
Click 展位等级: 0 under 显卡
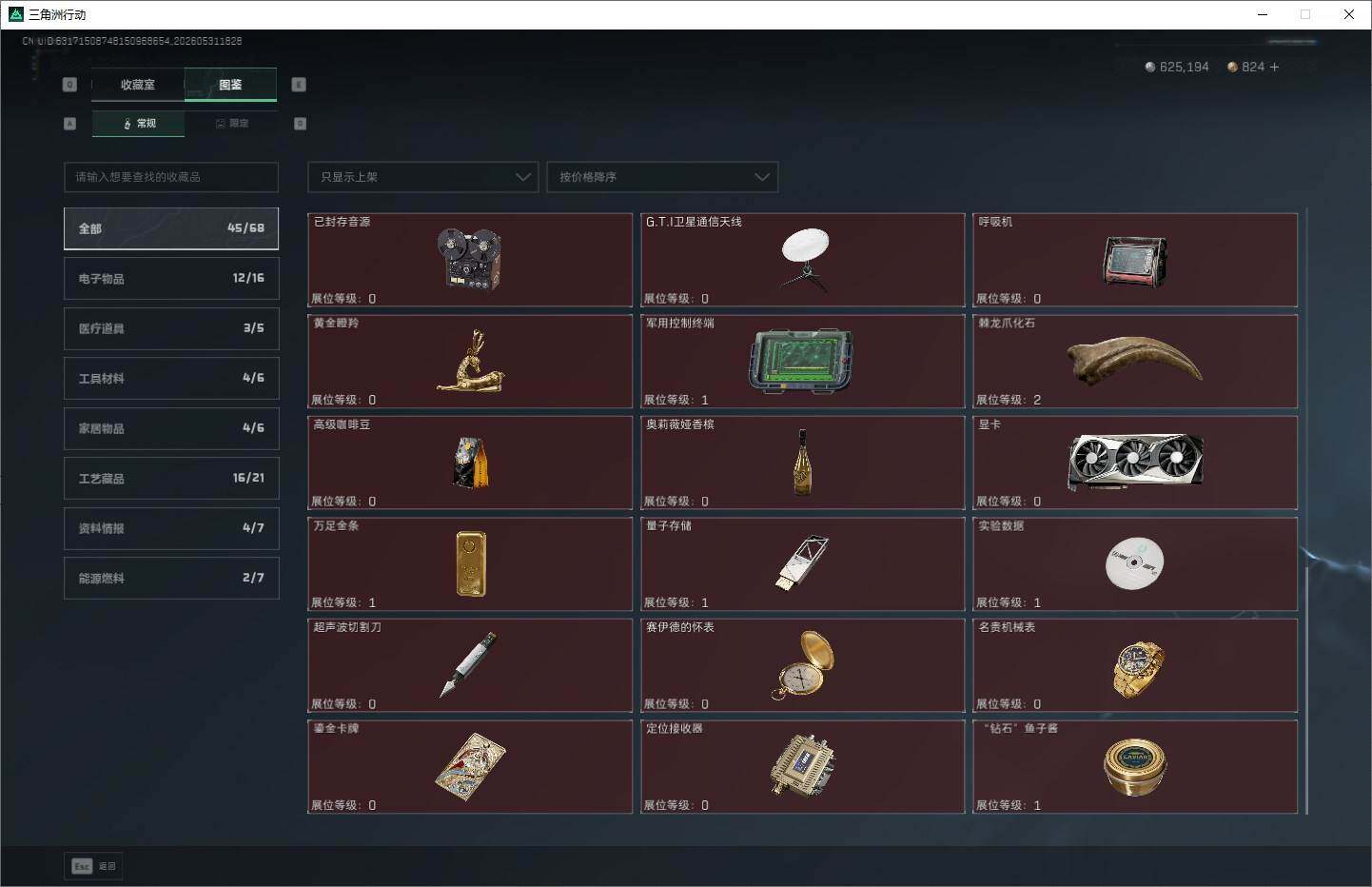click(1009, 502)
